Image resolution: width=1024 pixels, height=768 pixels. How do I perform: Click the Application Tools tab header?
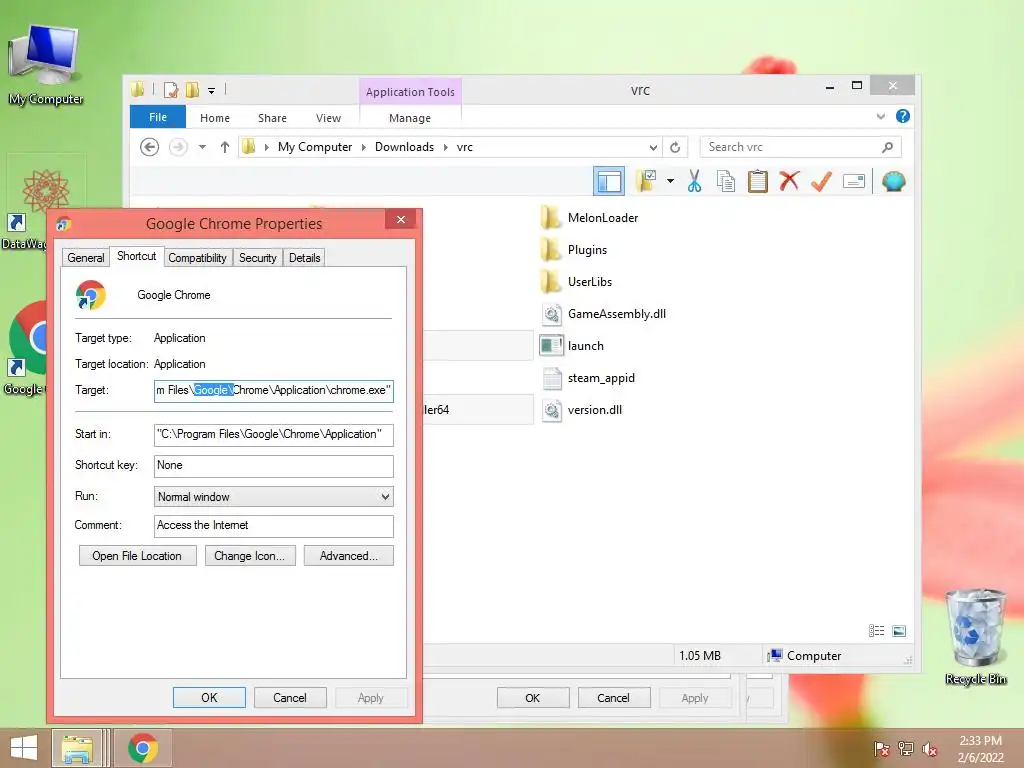[x=410, y=92]
